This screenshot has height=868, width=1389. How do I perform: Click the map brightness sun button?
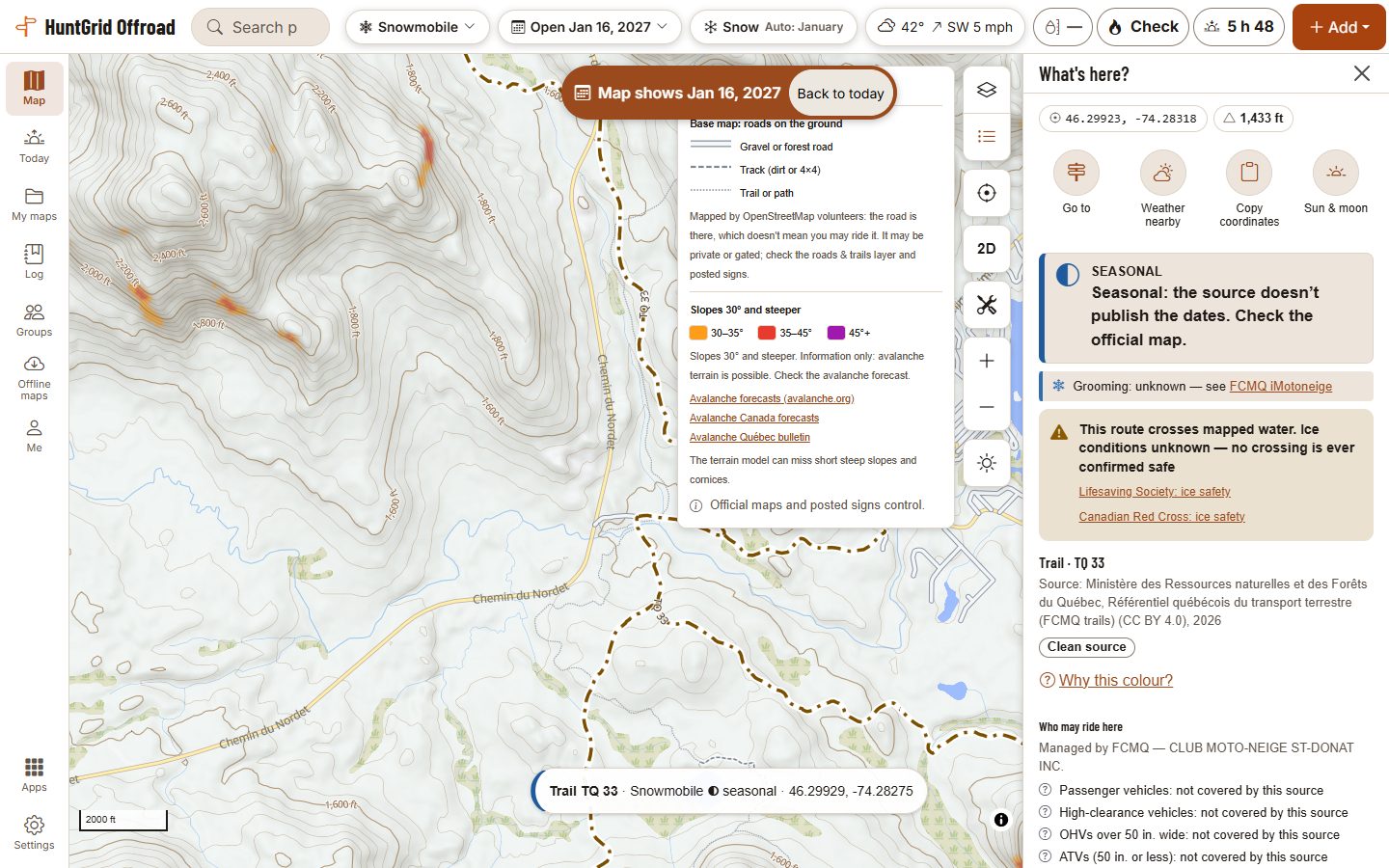click(987, 463)
